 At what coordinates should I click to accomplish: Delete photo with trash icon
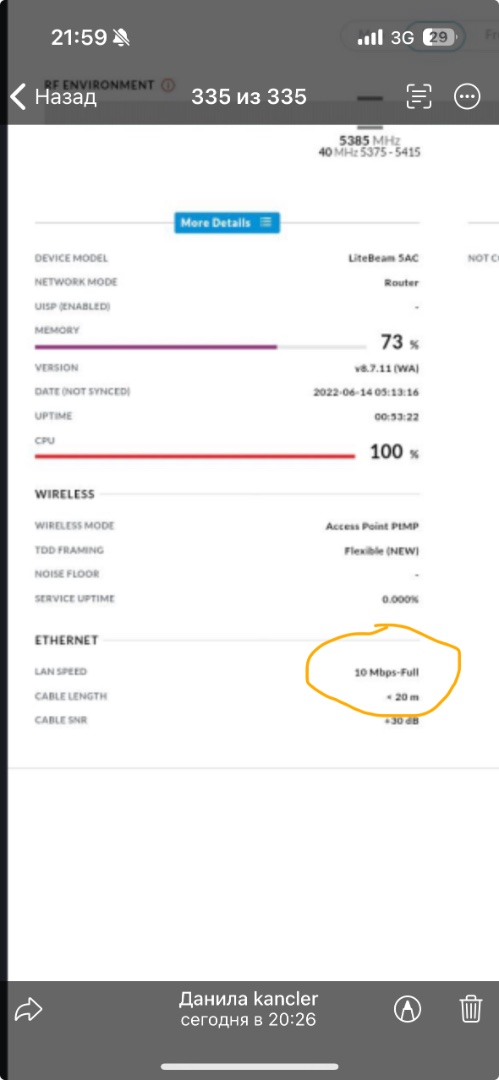[470, 1009]
